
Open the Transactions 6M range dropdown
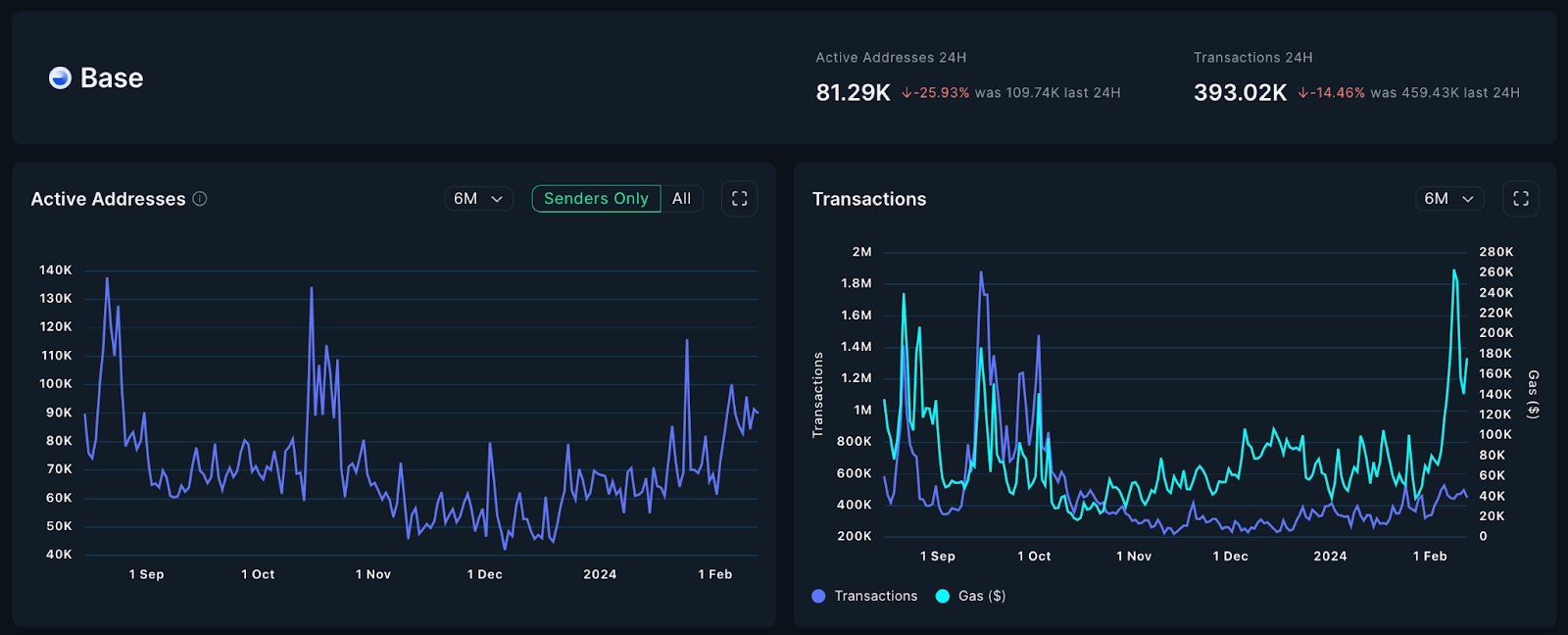coord(1447,199)
